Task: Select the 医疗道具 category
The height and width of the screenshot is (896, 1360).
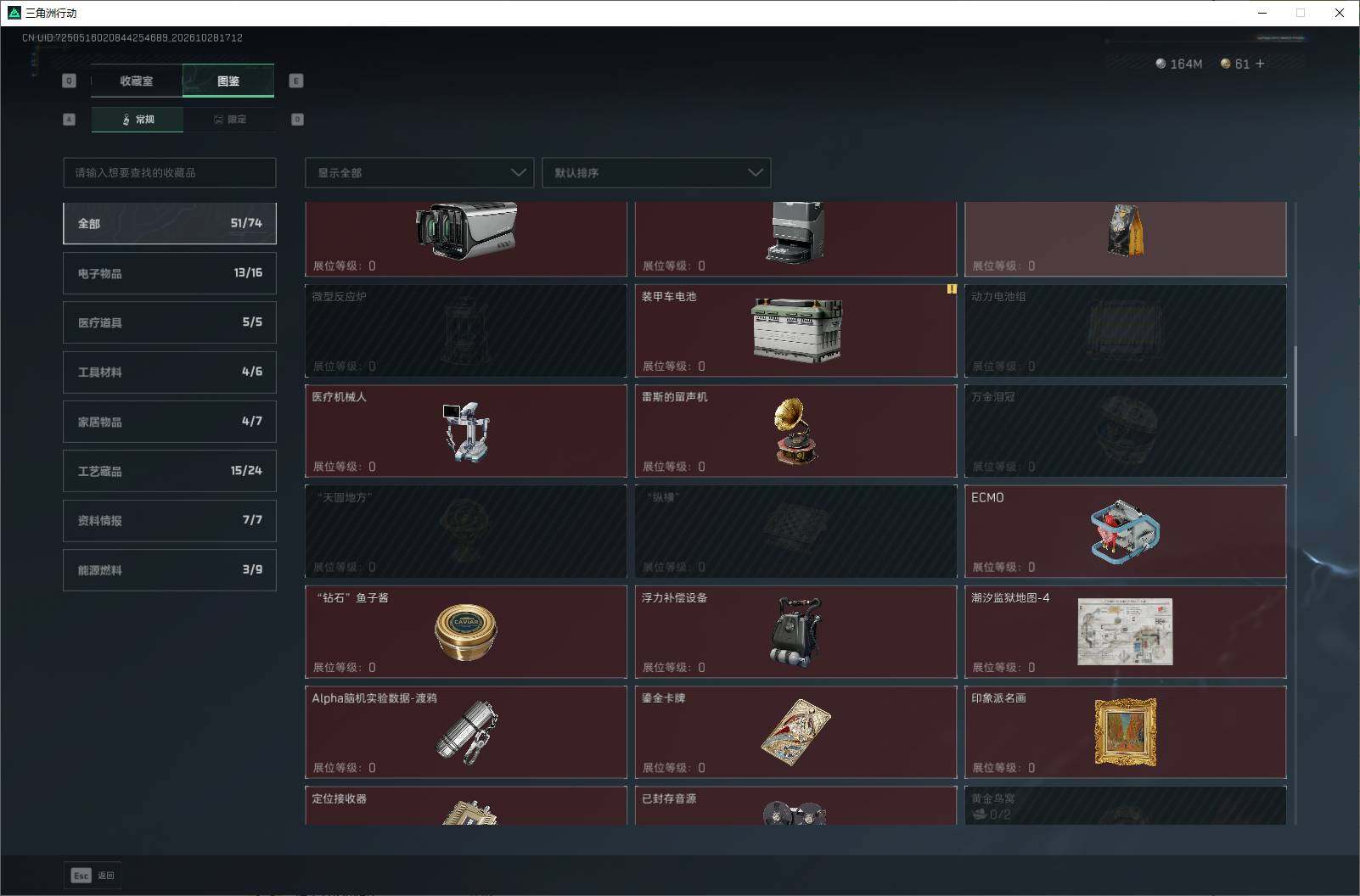Action: click(170, 322)
